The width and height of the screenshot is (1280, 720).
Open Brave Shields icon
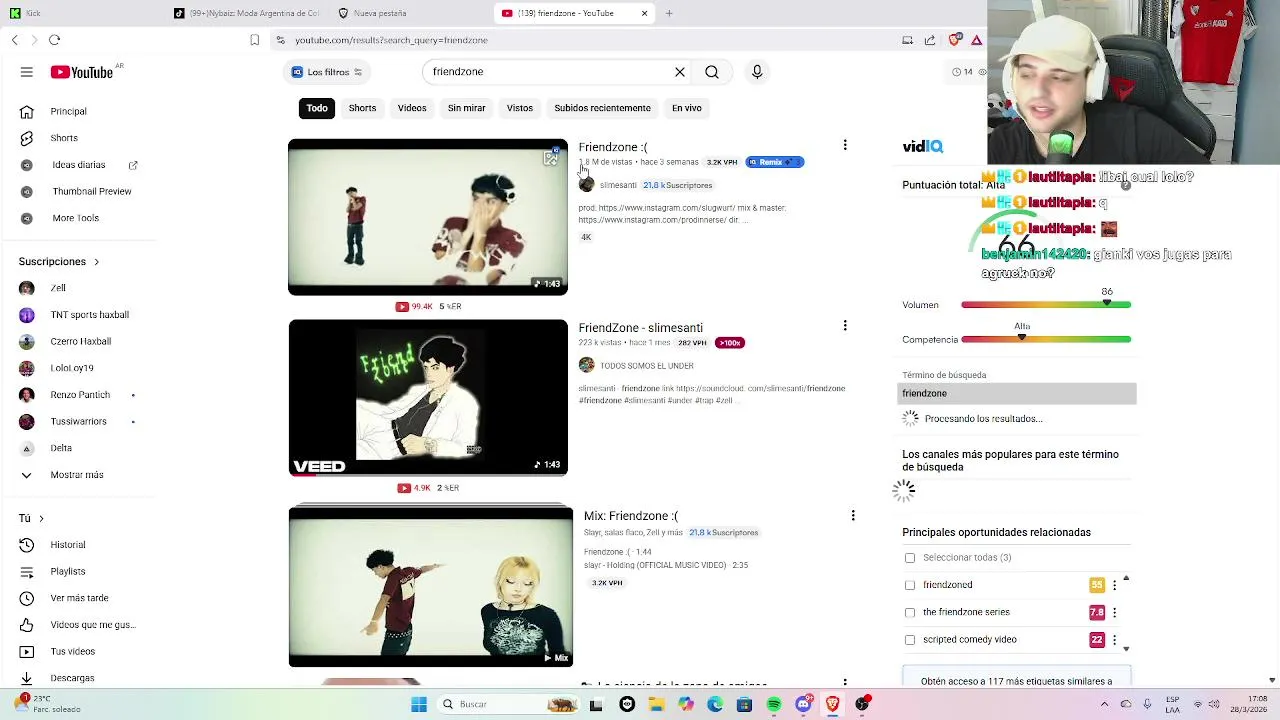click(x=955, y=40)
